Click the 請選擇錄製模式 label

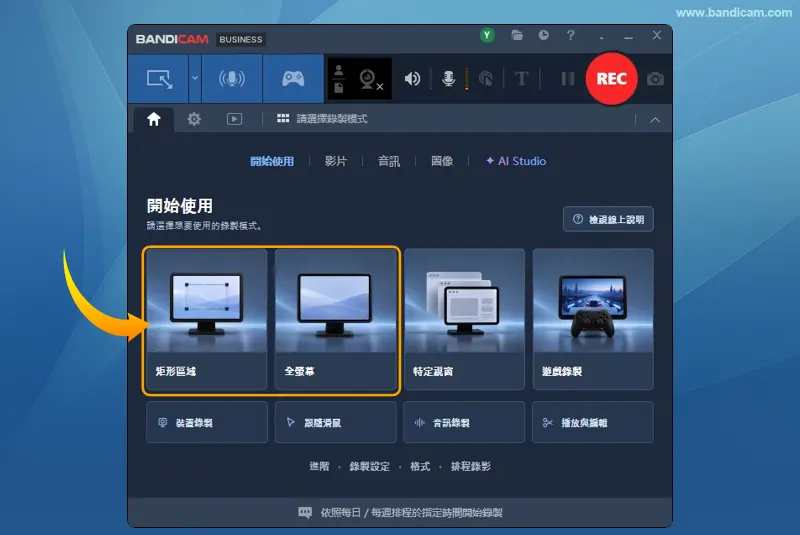click(332, 119)
